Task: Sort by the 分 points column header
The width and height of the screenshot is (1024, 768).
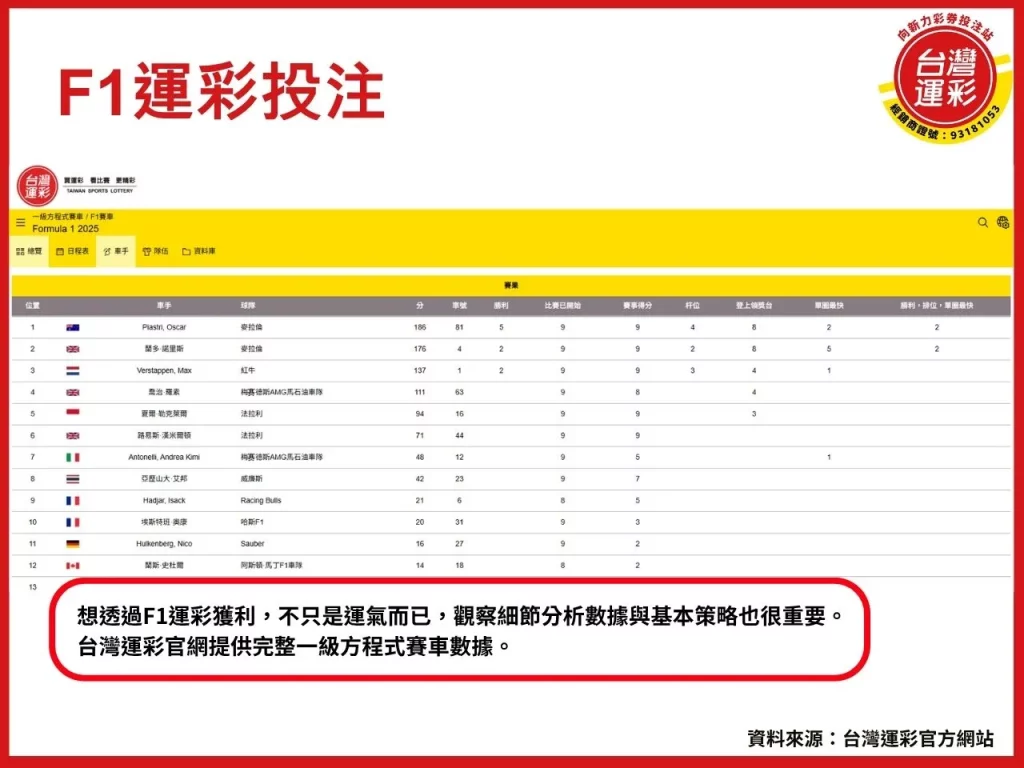Action: point(420,306)
